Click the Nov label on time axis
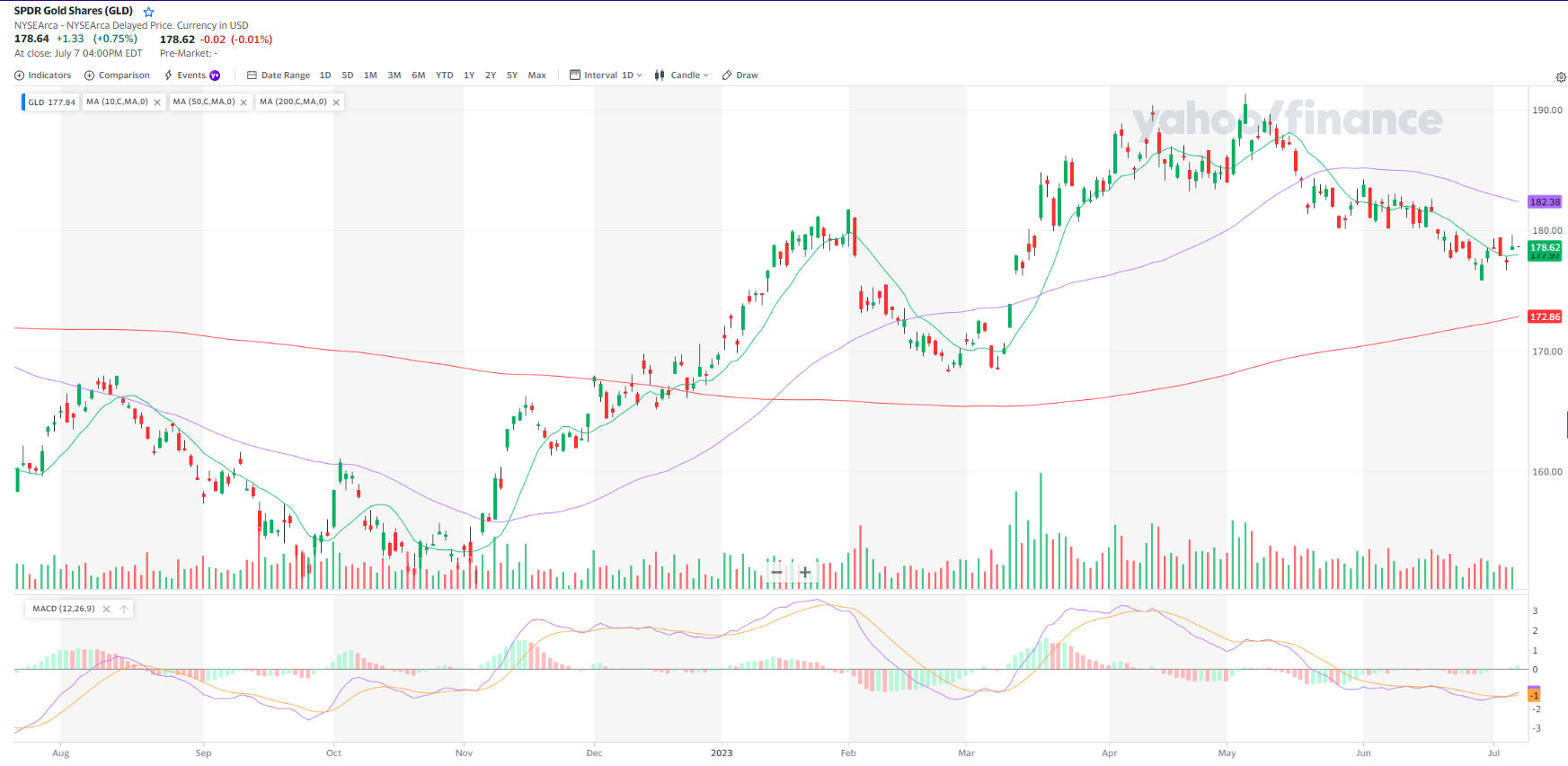 (x=464, y=753)
